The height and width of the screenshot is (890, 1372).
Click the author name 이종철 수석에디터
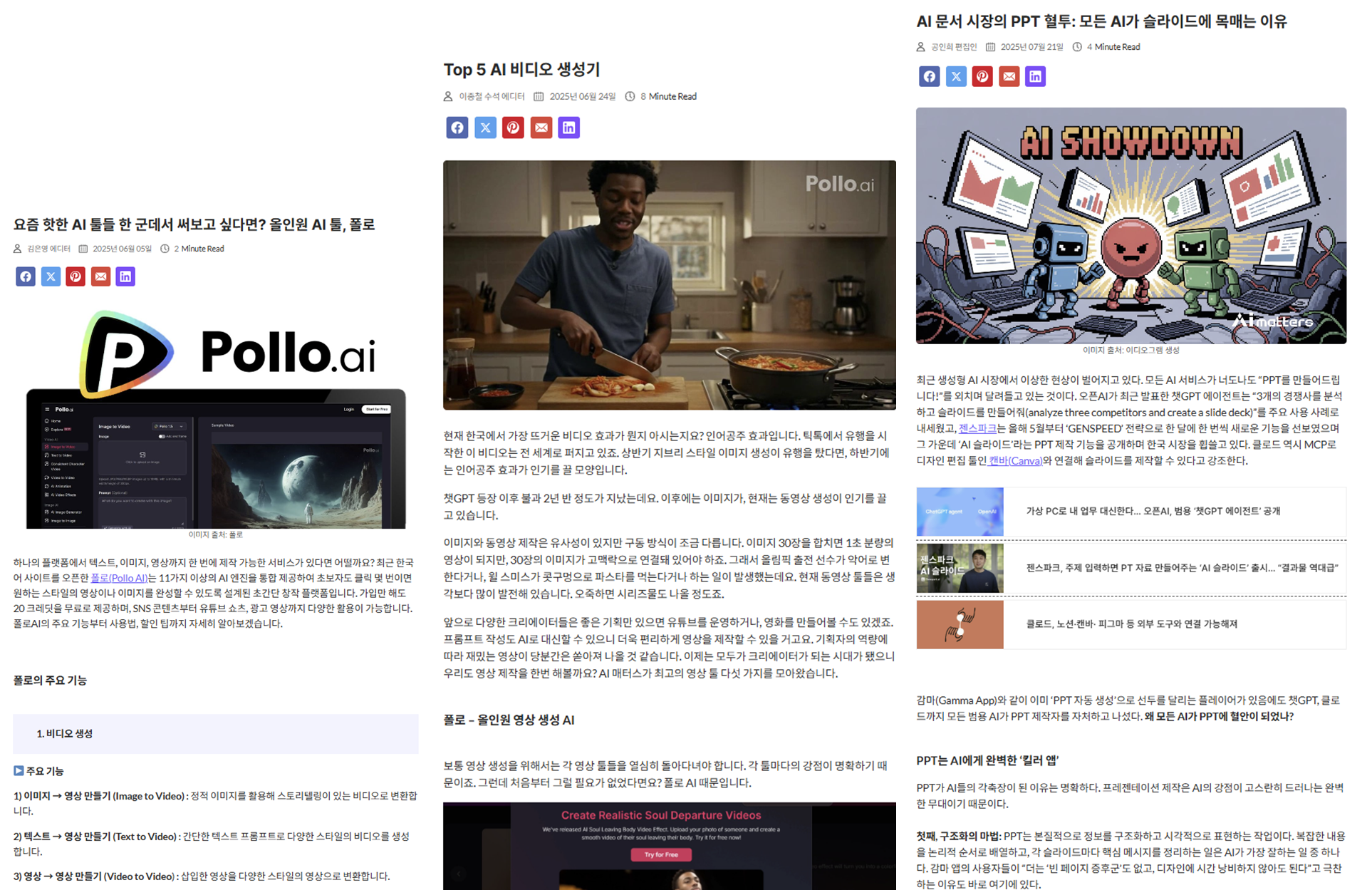click(492, 96)
